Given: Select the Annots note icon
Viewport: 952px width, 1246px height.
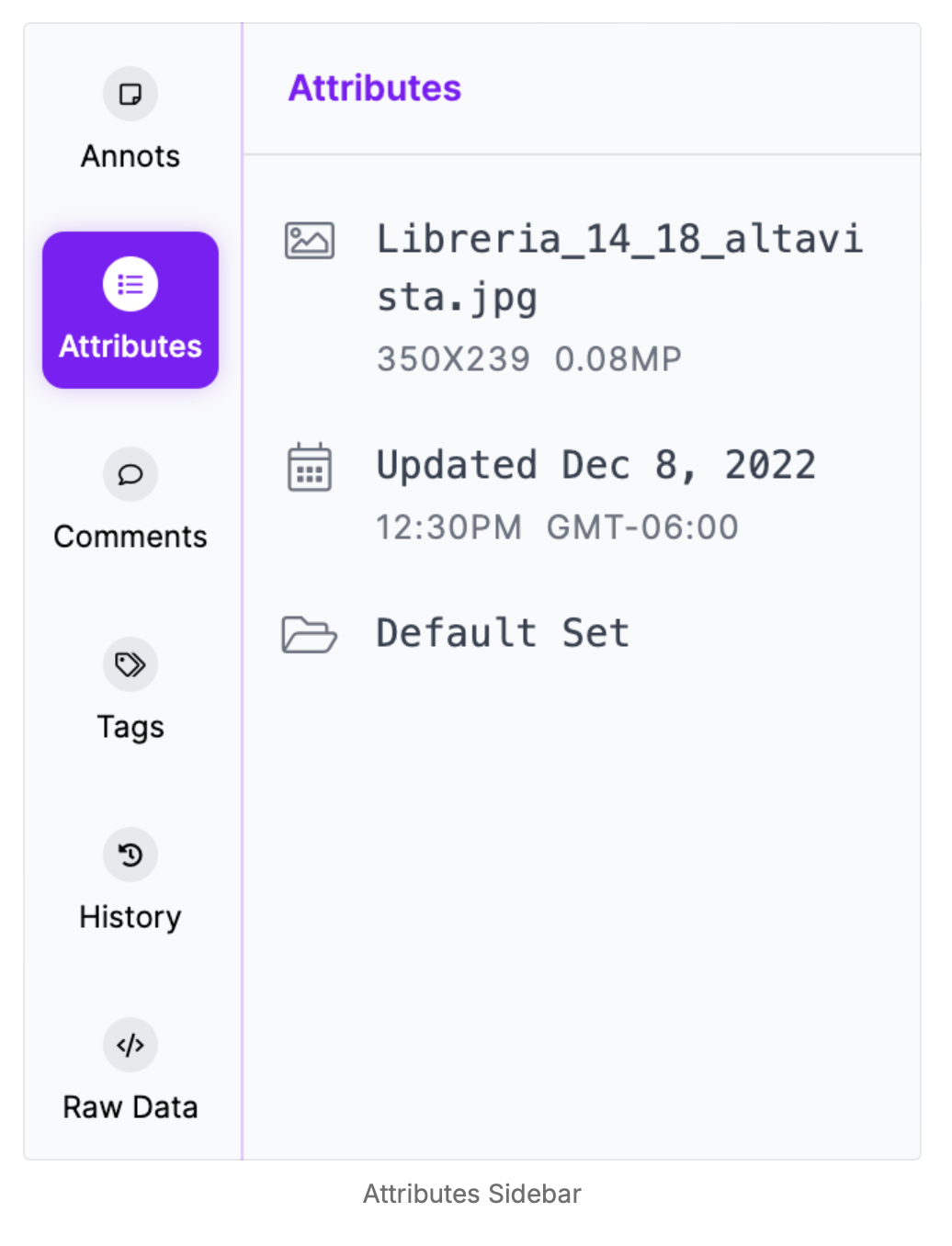Looking at the screenshot, I should point(130,94).
